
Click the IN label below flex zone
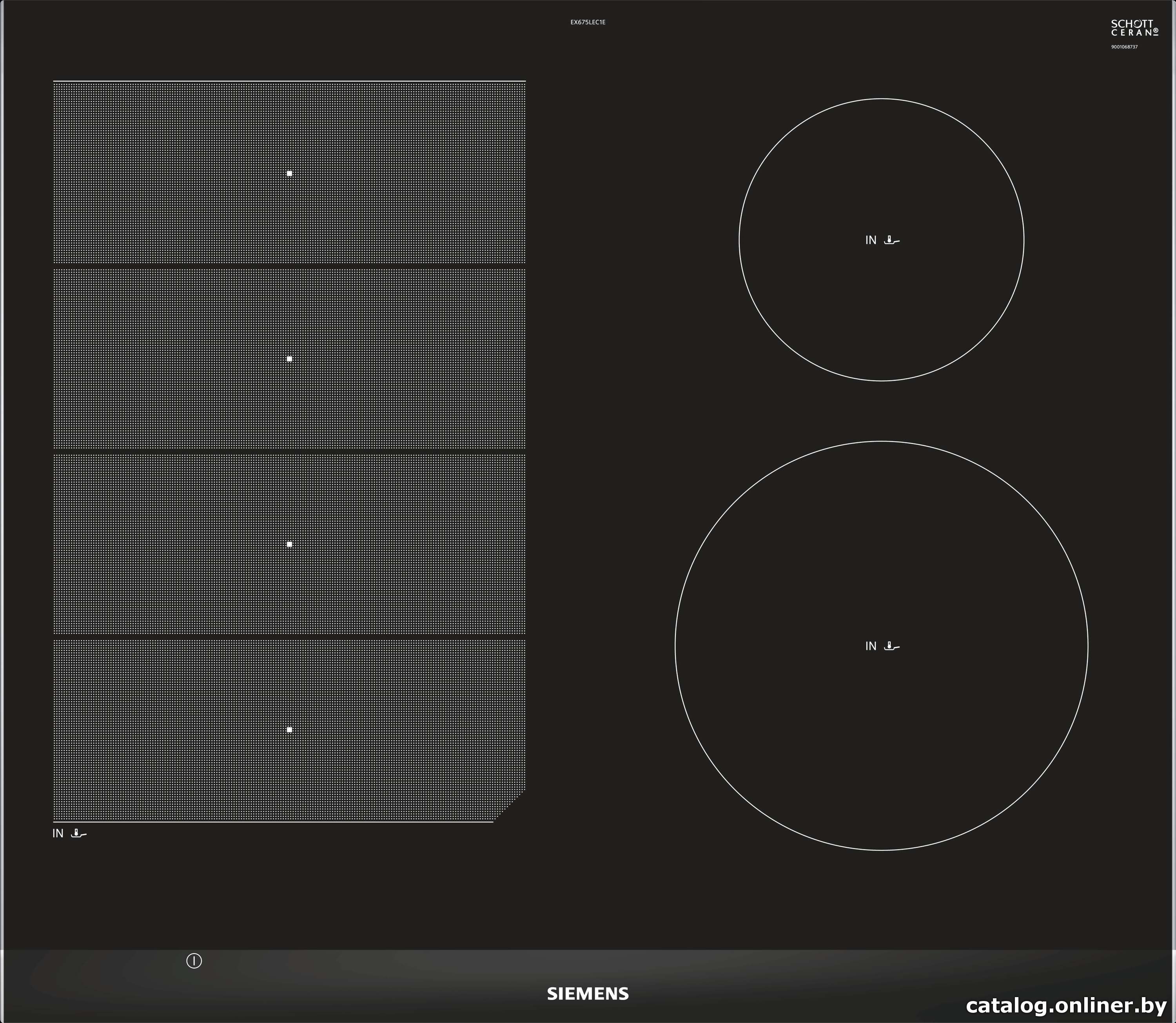coord(58,834)
